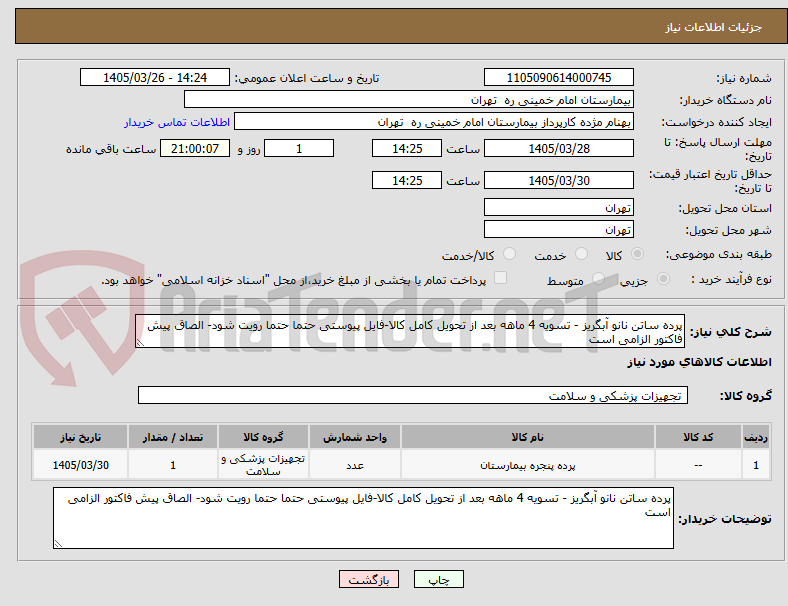Click the announcement date field 1405/03/26 - 14:24
The height and width of the screenshot is (606, 788).
[x=155, y=77]
